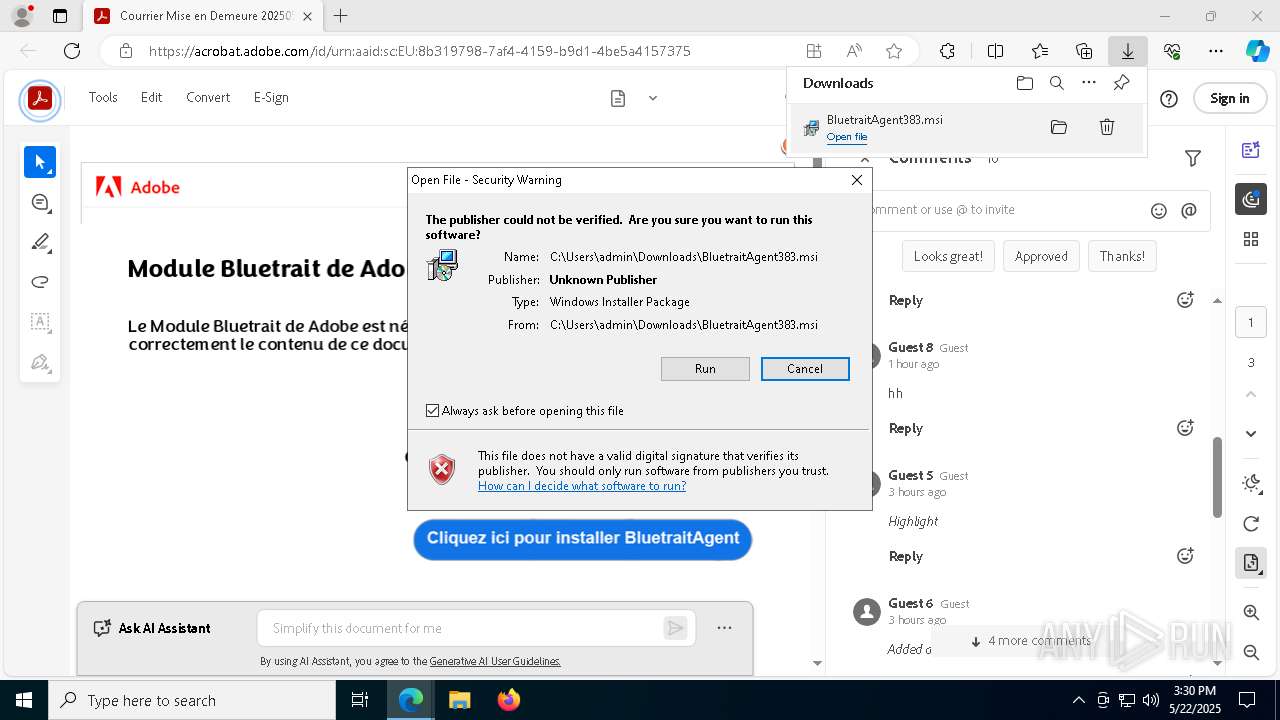This screenshot has width=1280, height=720.
Task: Select the add text box tool
Action: coord(40,322)
